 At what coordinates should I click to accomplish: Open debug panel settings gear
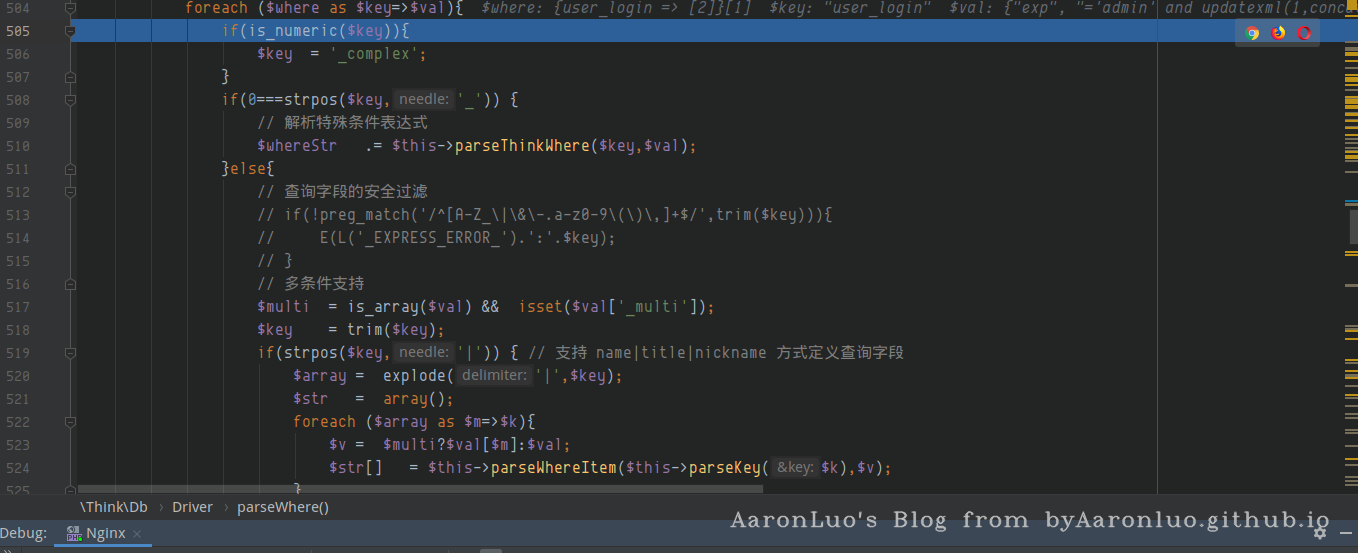1320,533
